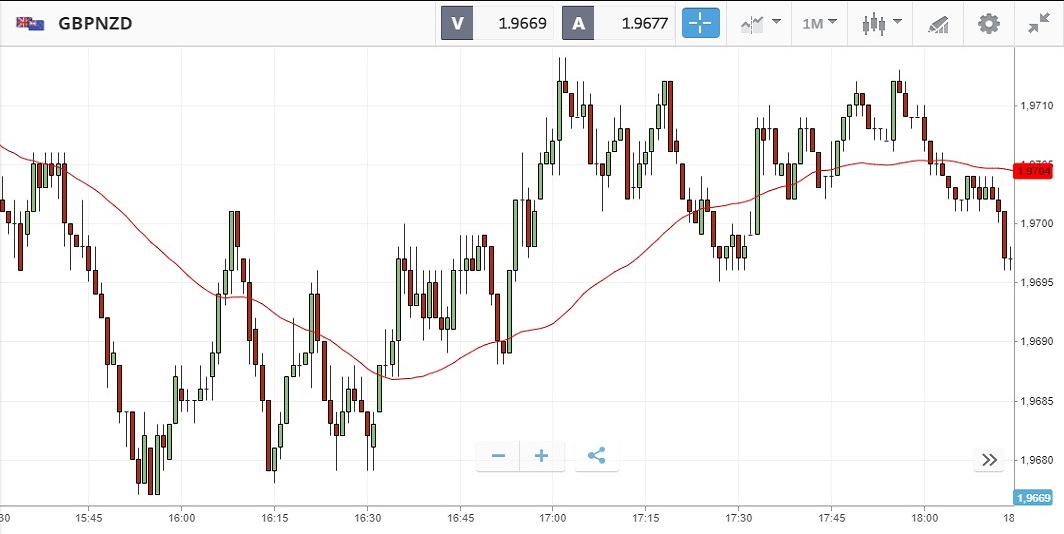Click the New Zealand flag icon
Image resolution: width=1064 pixels, height=534 pixels.
(x=30, y=23)
